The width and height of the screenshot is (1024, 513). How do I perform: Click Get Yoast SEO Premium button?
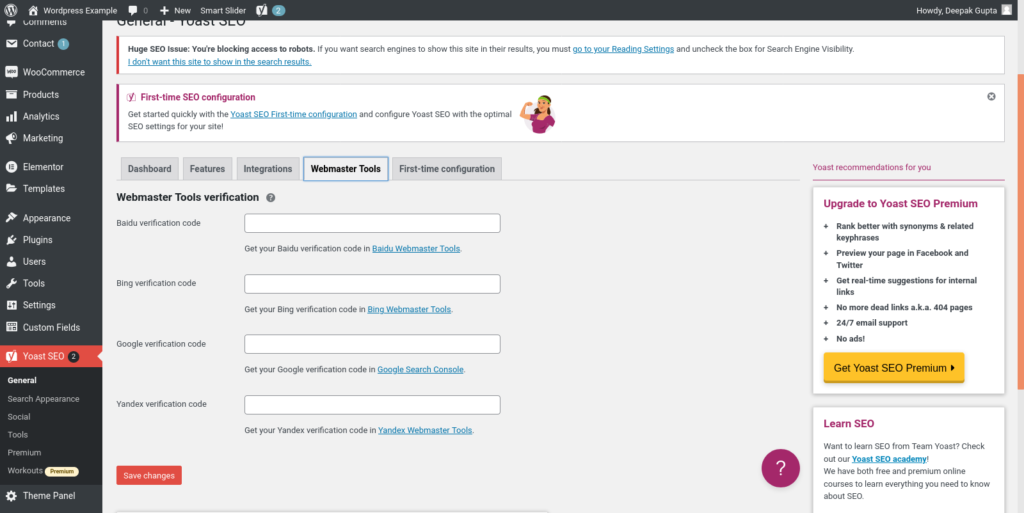coord(893,368)
